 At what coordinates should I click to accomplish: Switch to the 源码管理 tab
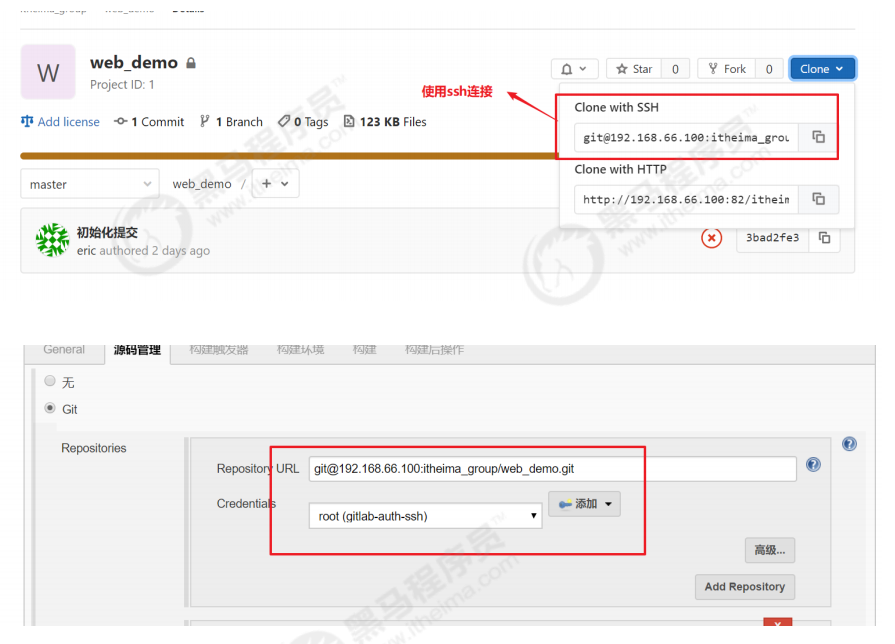[137, 350]
